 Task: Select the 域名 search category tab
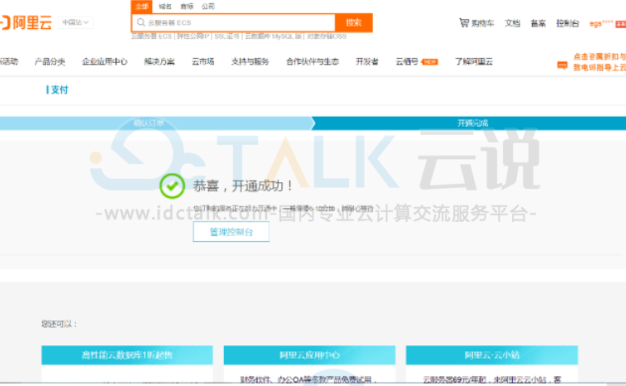(165, 6)
